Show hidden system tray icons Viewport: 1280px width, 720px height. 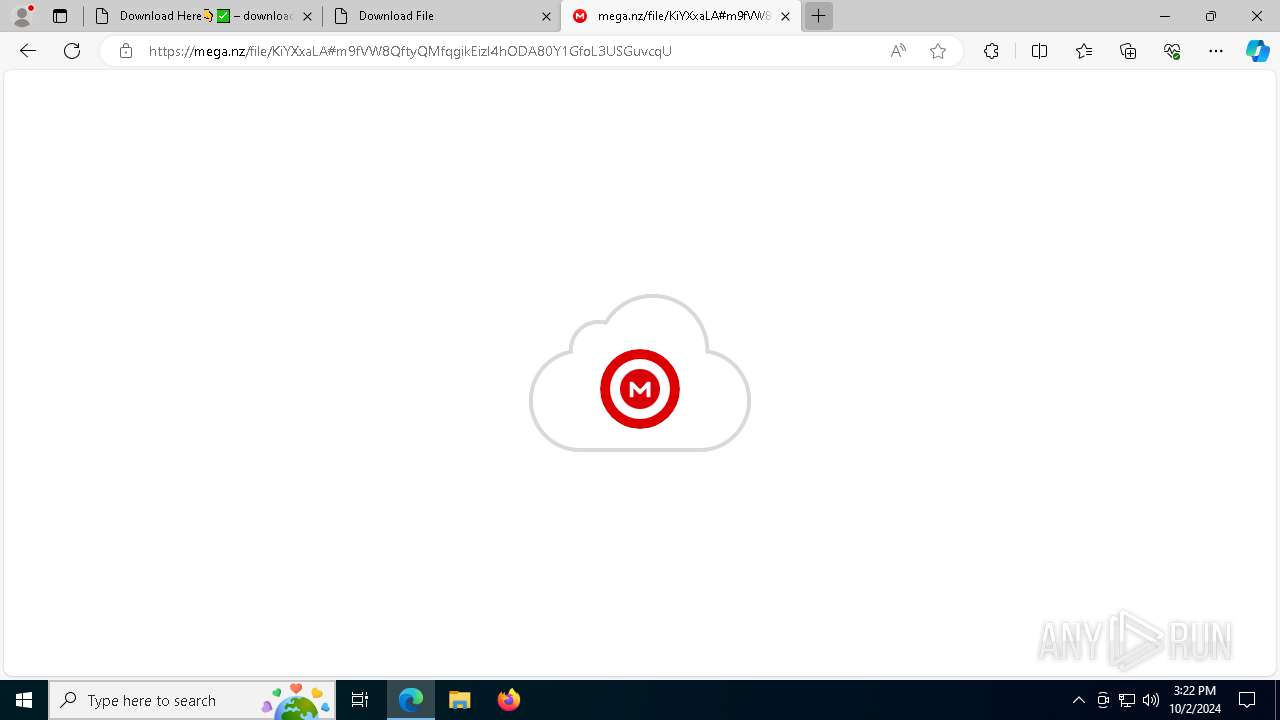[1078, 700]
